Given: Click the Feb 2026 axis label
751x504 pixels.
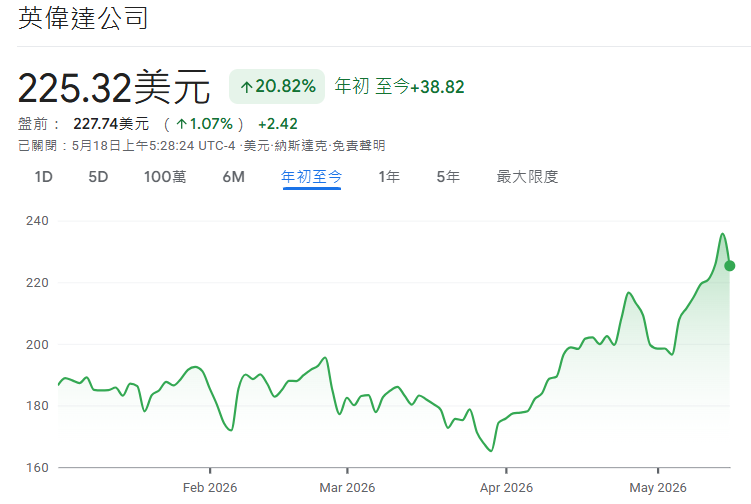Looking at the screenshot, I should 210,488.
